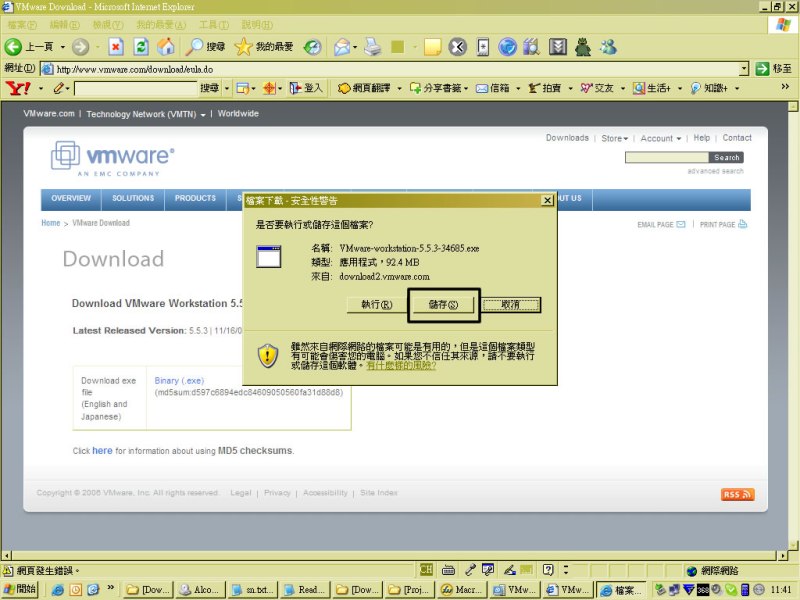Click the 移至 Go button

[x=773, y=69]
